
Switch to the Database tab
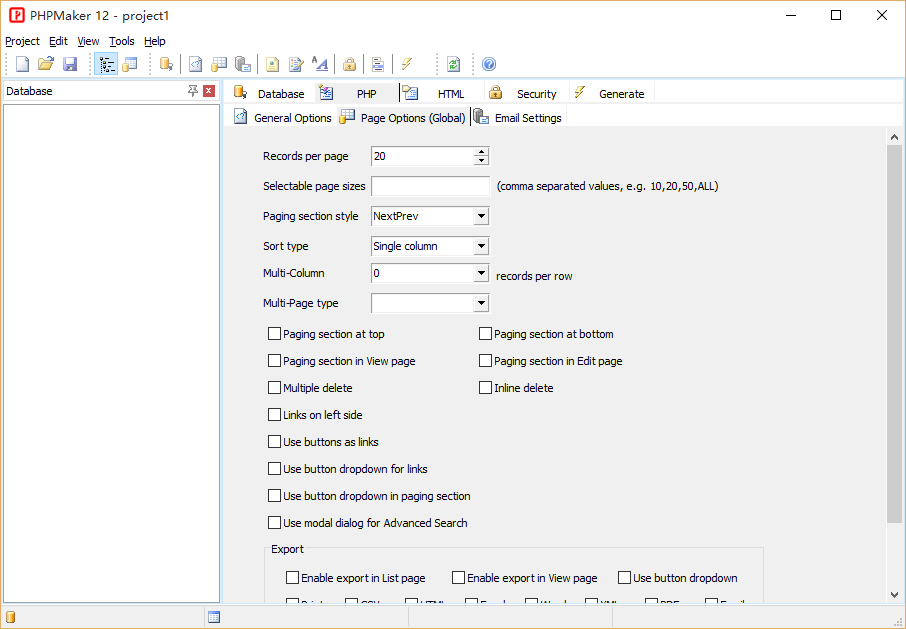pyautogui.click(x=269, y=94)
